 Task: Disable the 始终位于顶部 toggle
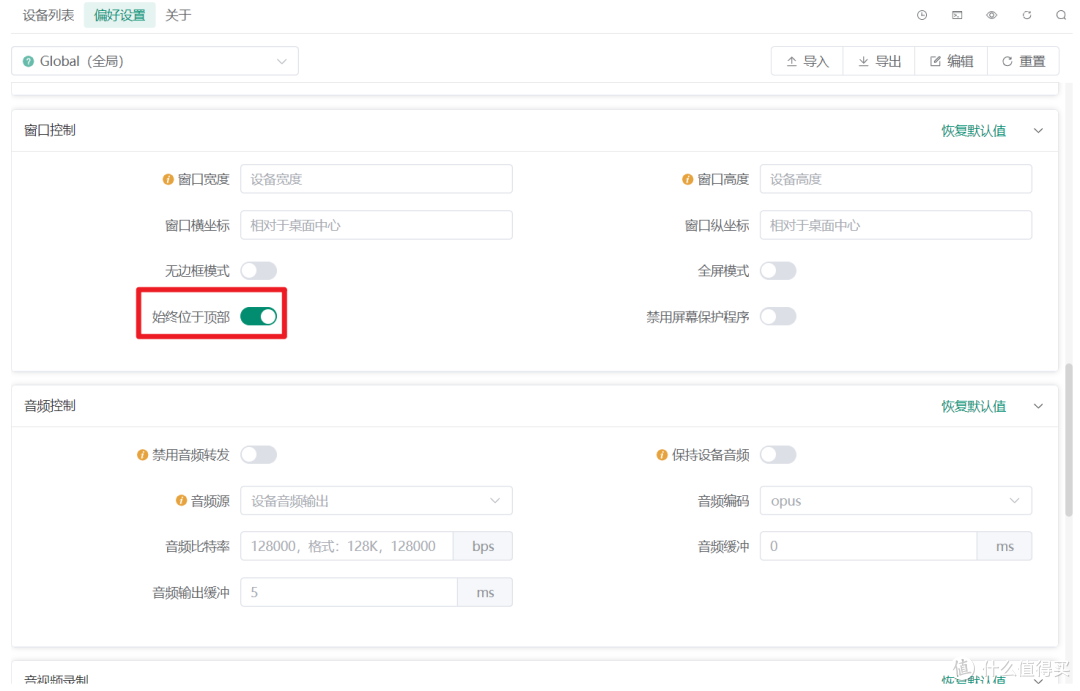[258, 317]
